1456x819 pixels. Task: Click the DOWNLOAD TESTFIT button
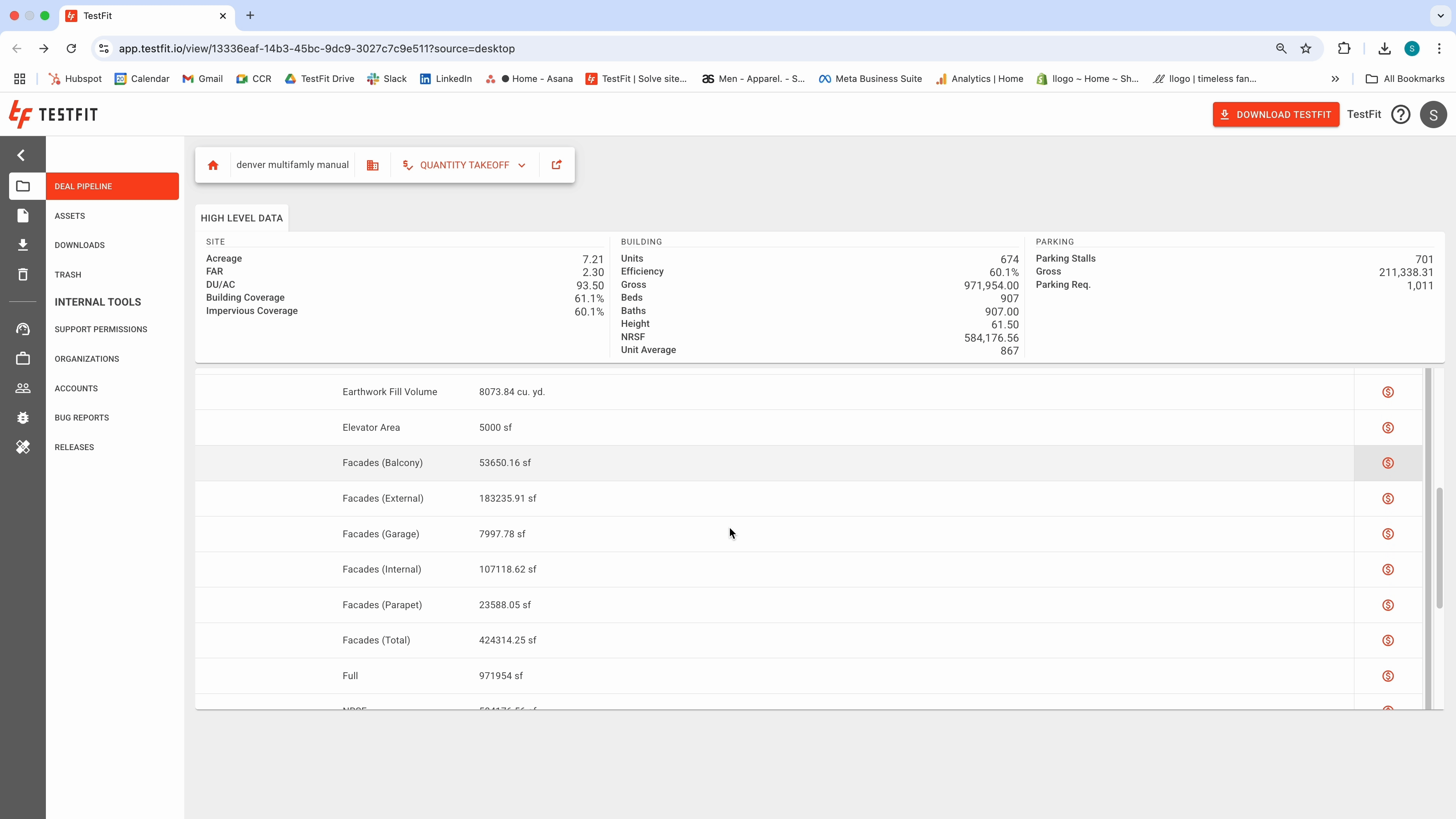click(1276, 114)
